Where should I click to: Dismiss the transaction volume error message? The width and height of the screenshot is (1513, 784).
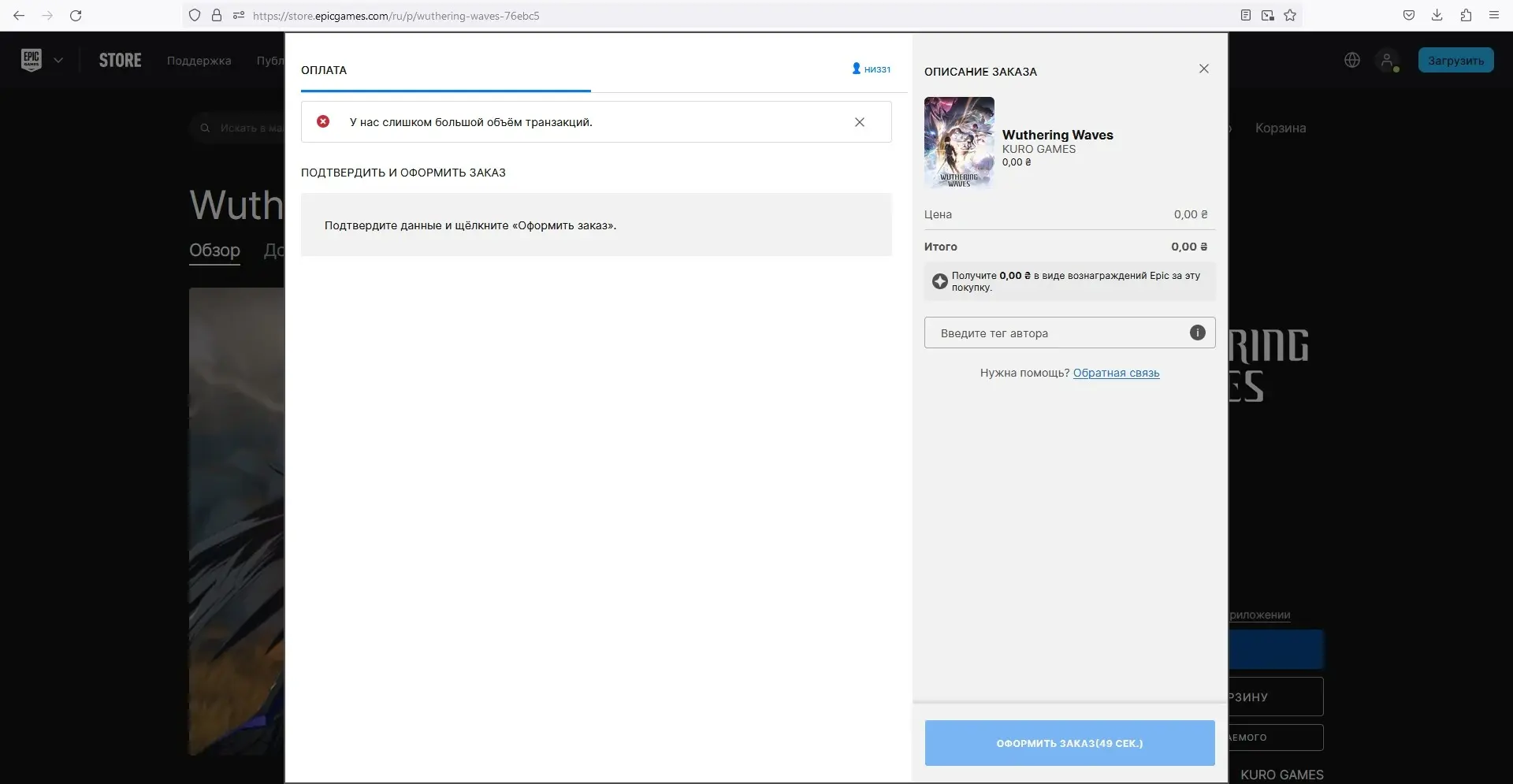pyautogui.click(x=860, y=122)
